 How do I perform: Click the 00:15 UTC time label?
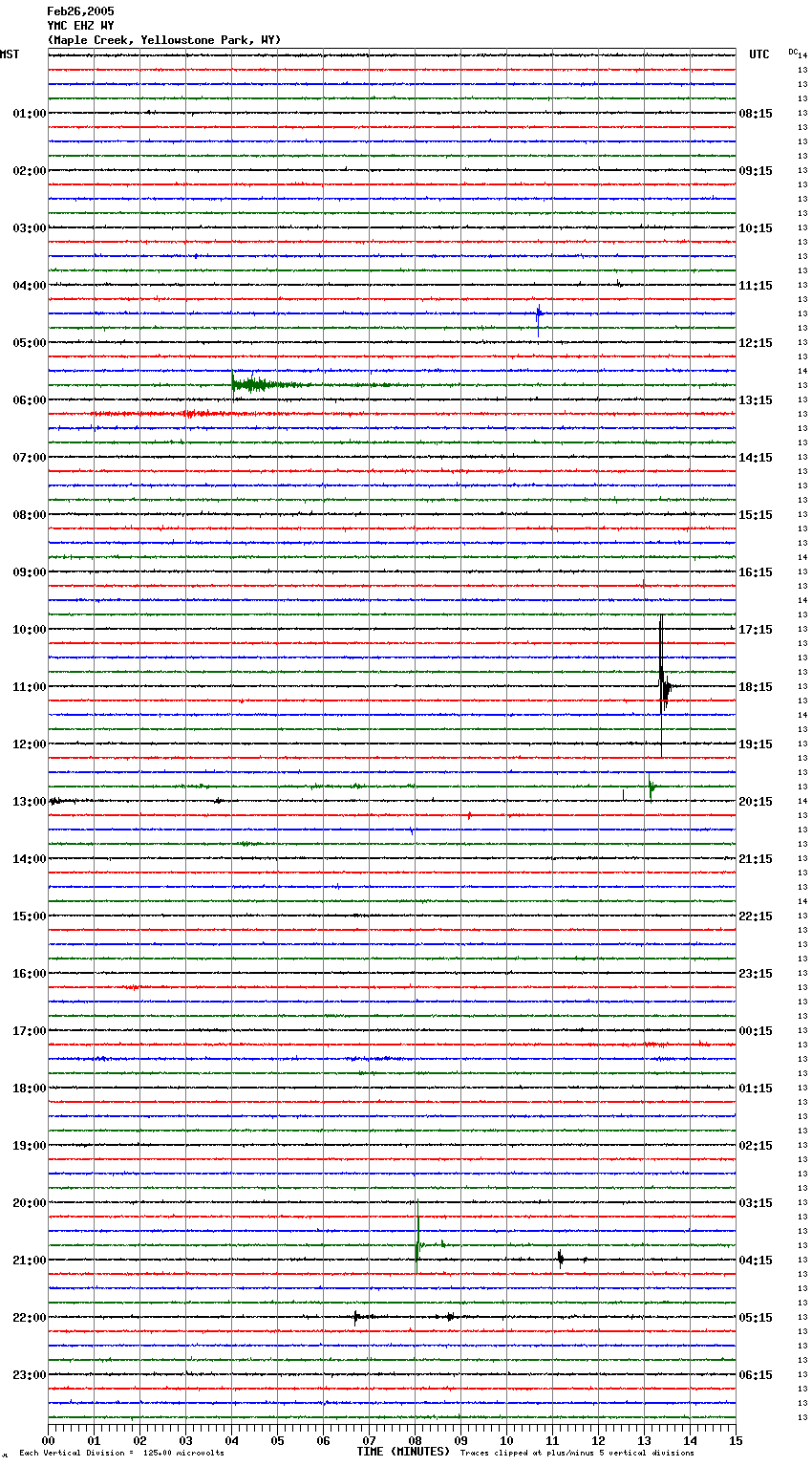[x=756, y=1031]
